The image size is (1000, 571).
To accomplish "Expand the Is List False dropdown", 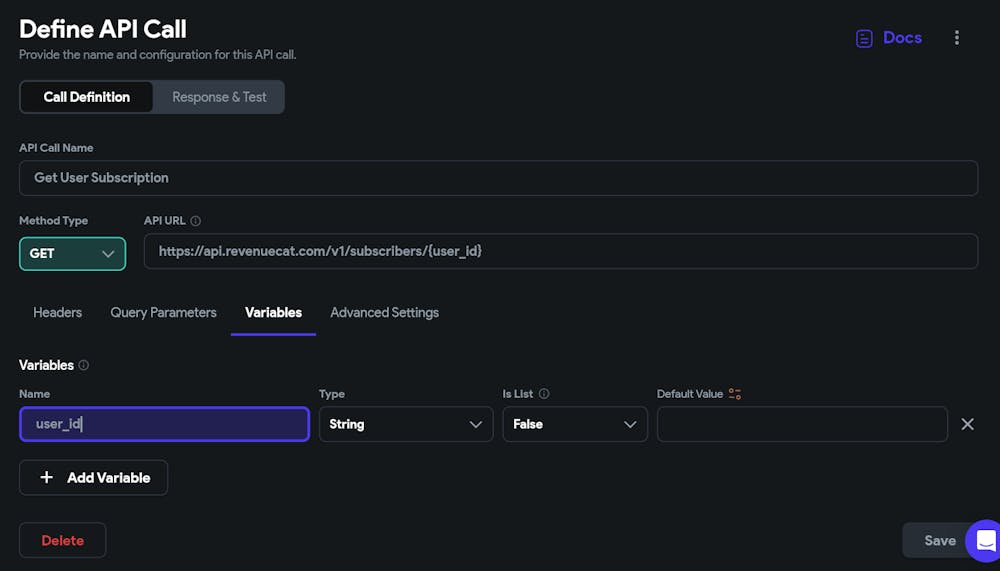I will 574,424.
